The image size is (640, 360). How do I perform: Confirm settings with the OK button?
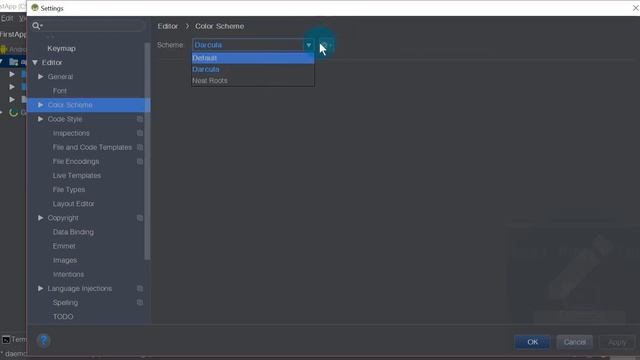click(x=532, y=342)
